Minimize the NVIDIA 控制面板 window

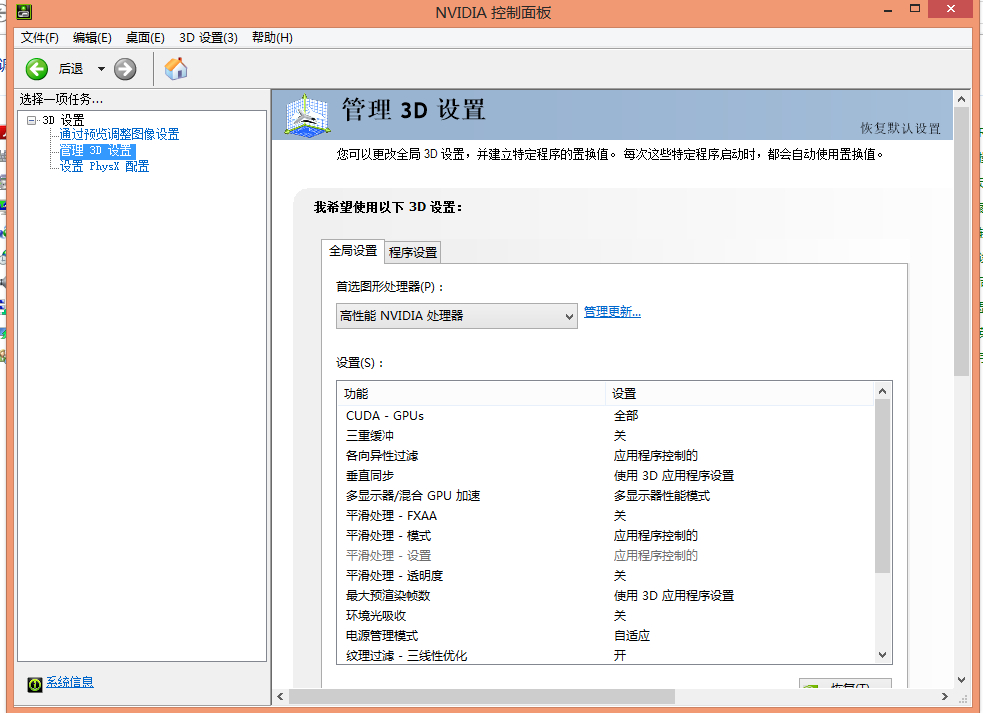[x=888, y=10]
